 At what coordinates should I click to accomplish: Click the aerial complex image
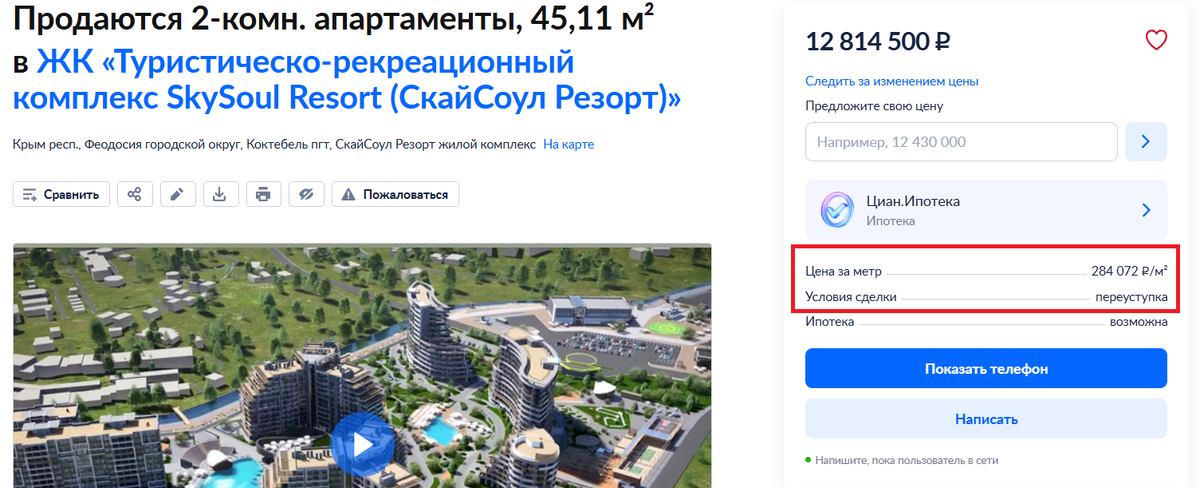tap(362, 366)
